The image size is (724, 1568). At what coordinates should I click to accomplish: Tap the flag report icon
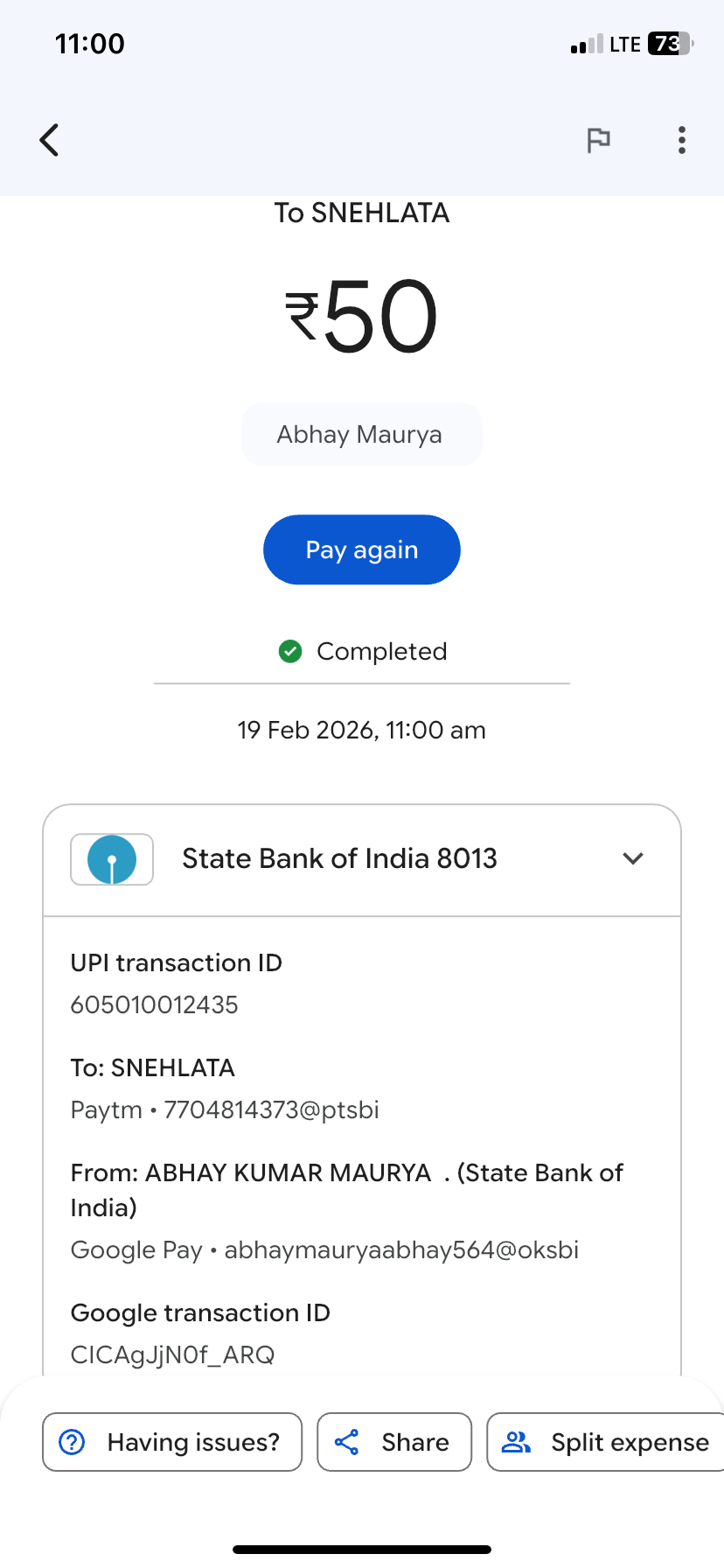598,140
